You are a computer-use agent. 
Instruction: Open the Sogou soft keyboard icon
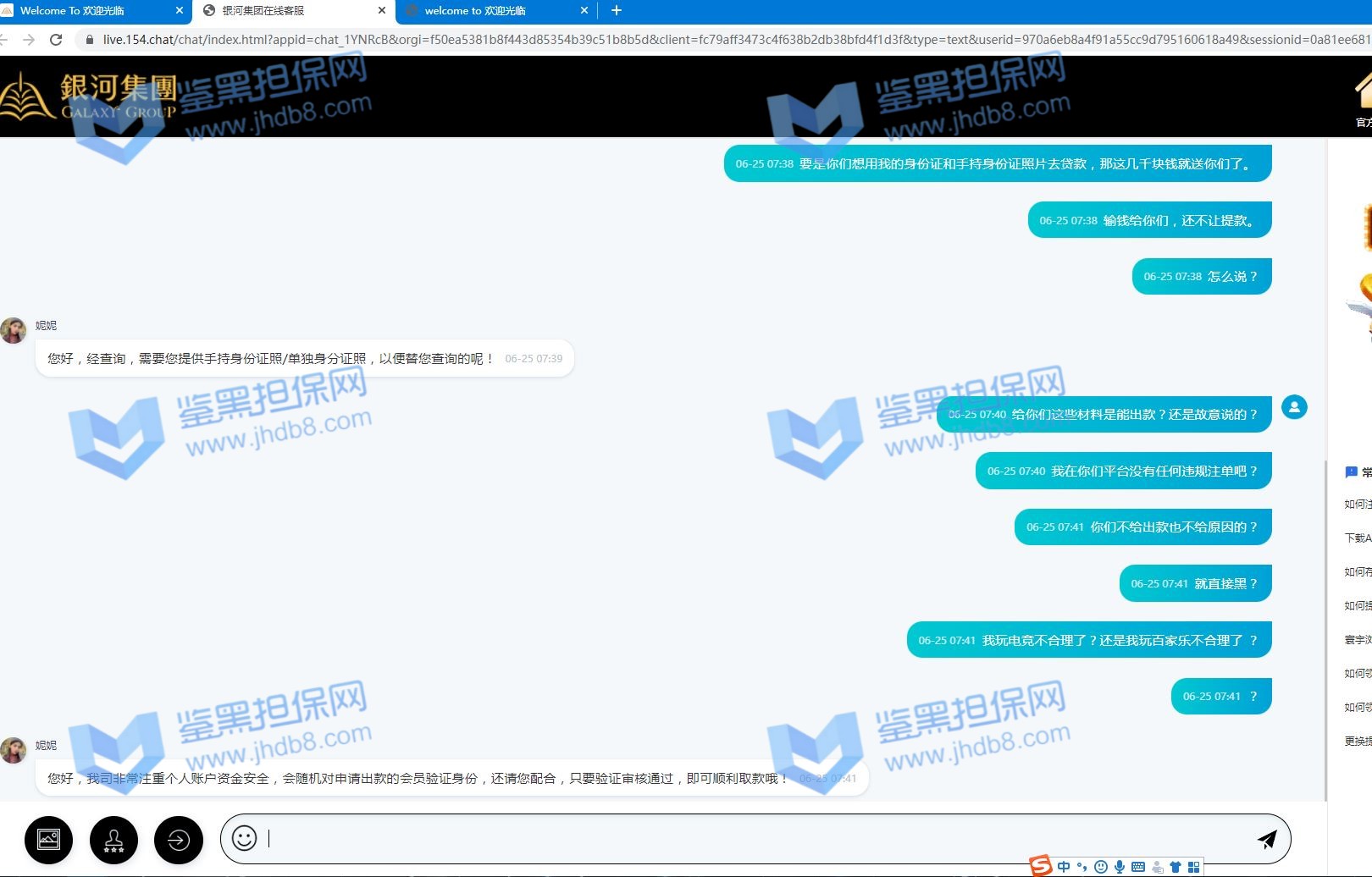click(1138, 867)
